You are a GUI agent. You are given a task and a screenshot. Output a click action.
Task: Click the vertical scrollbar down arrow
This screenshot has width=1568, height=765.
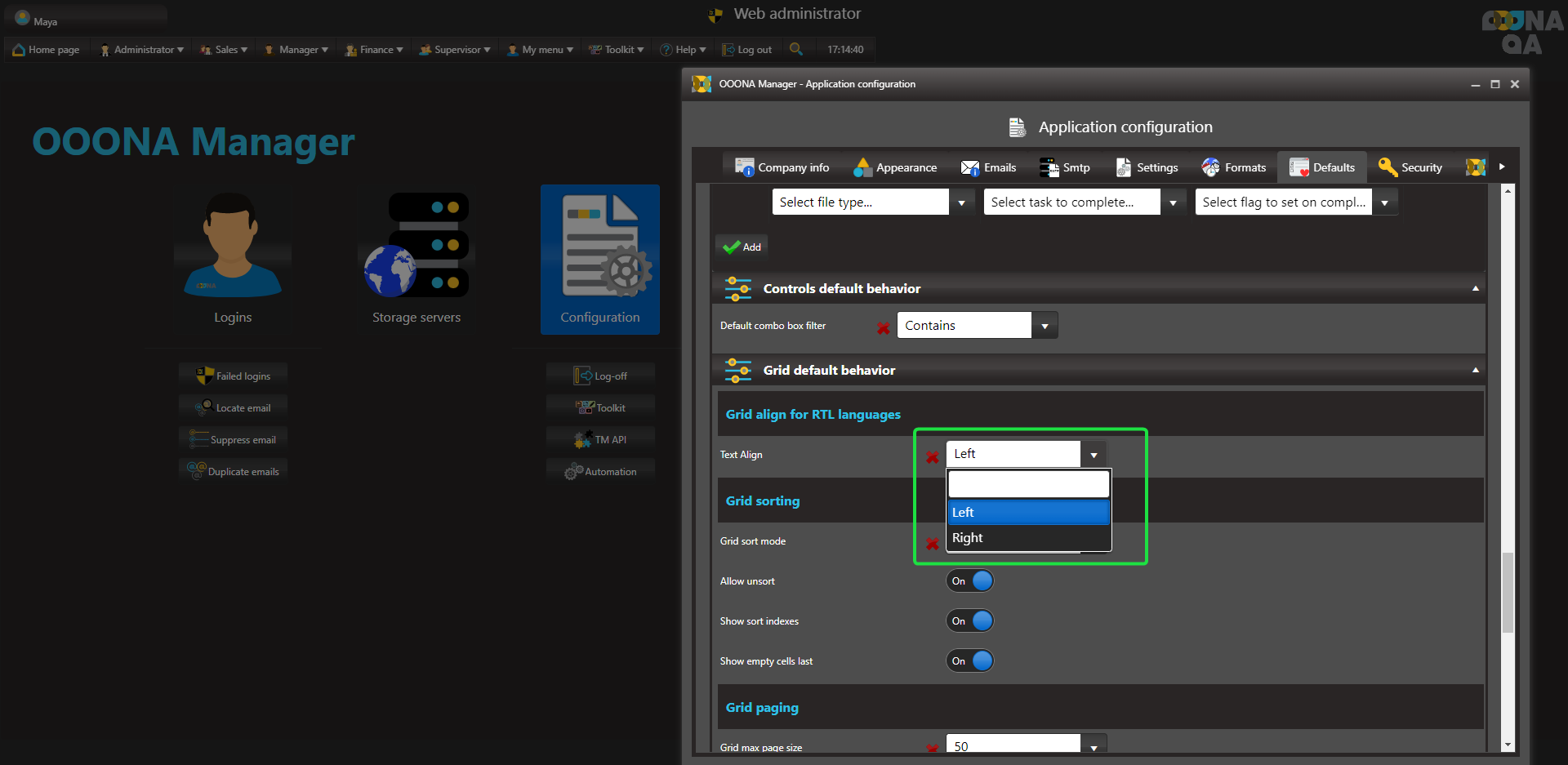(1508, 745)
